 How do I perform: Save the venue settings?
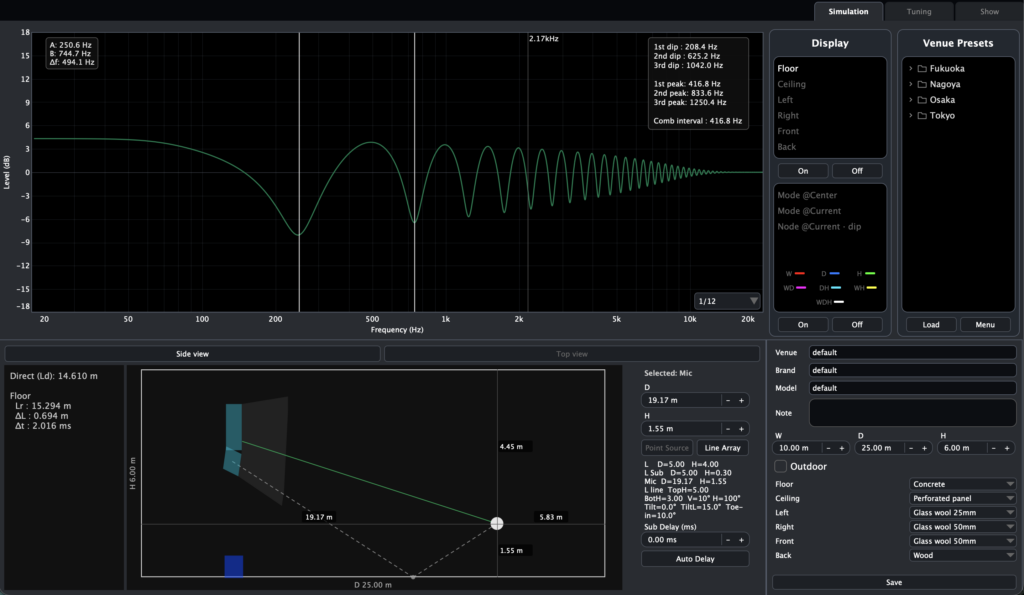(x=894, y=583)
